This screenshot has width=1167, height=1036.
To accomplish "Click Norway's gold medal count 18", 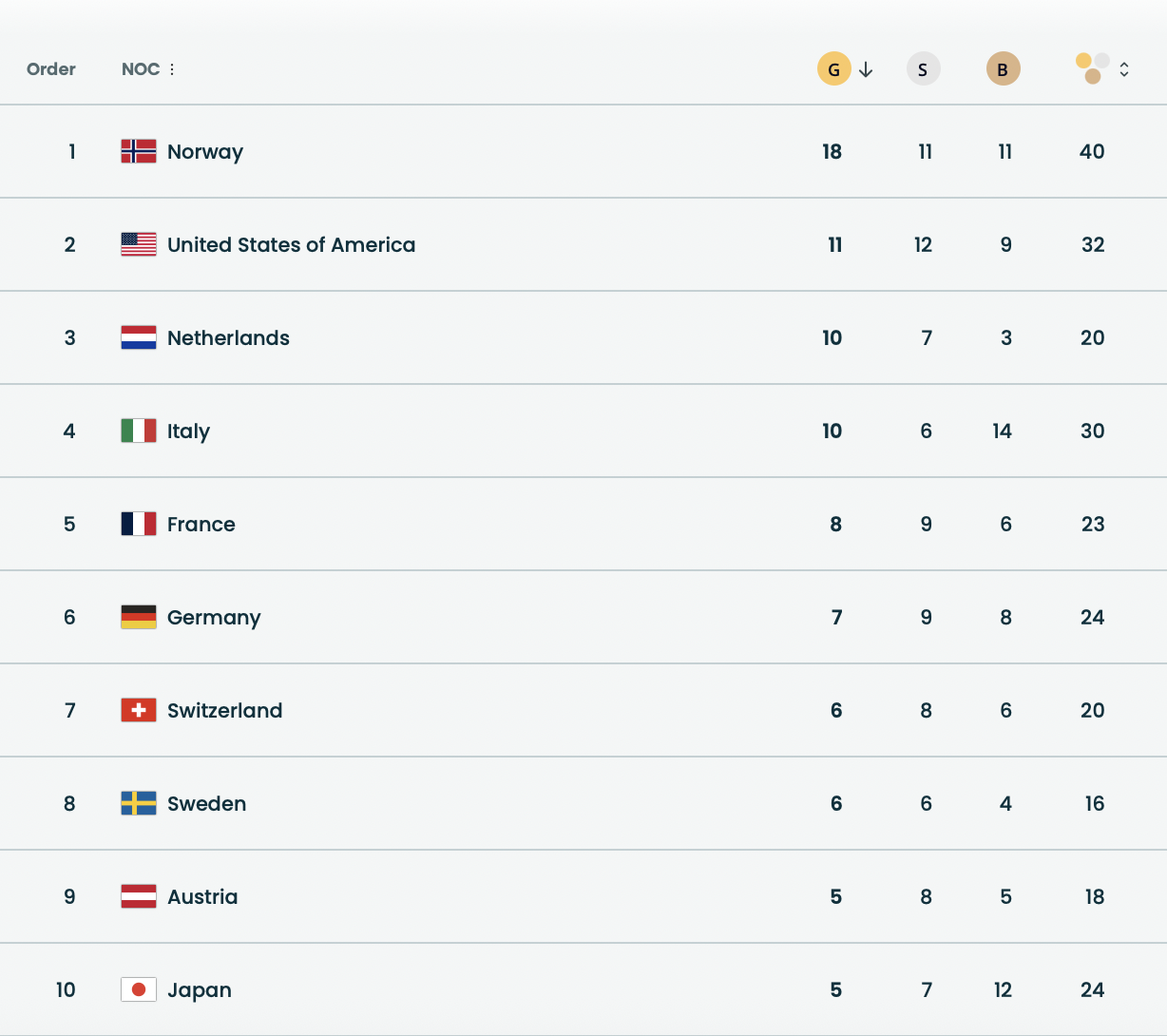I will pos(832,151).
